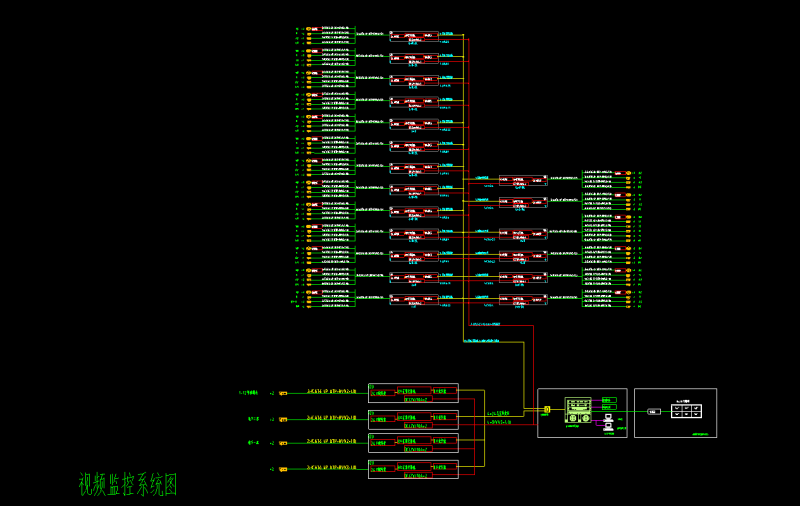The height and width of the screenshot is (506, 800).
Task: Select the lowest camera symbol in bottom-left group
Action: click(x=283, y=469)
